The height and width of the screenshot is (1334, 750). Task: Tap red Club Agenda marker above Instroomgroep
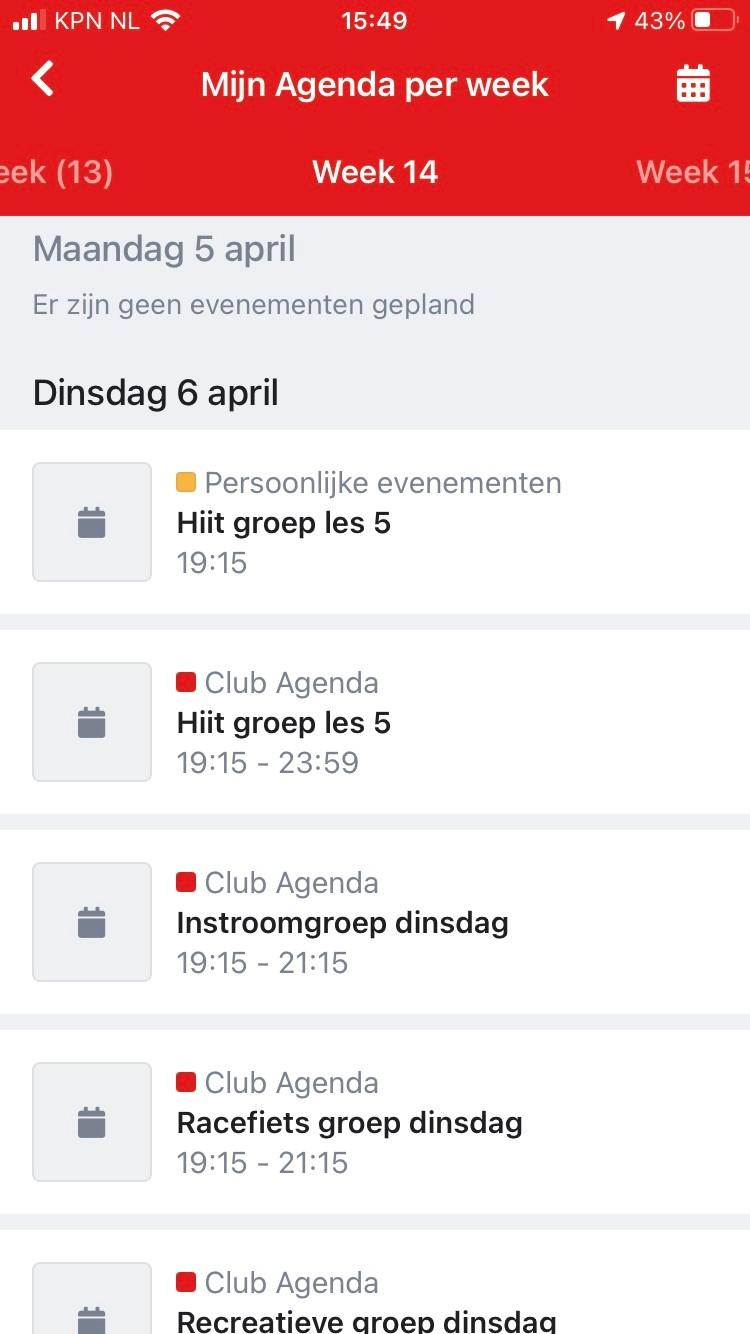(x=186, y=883)
